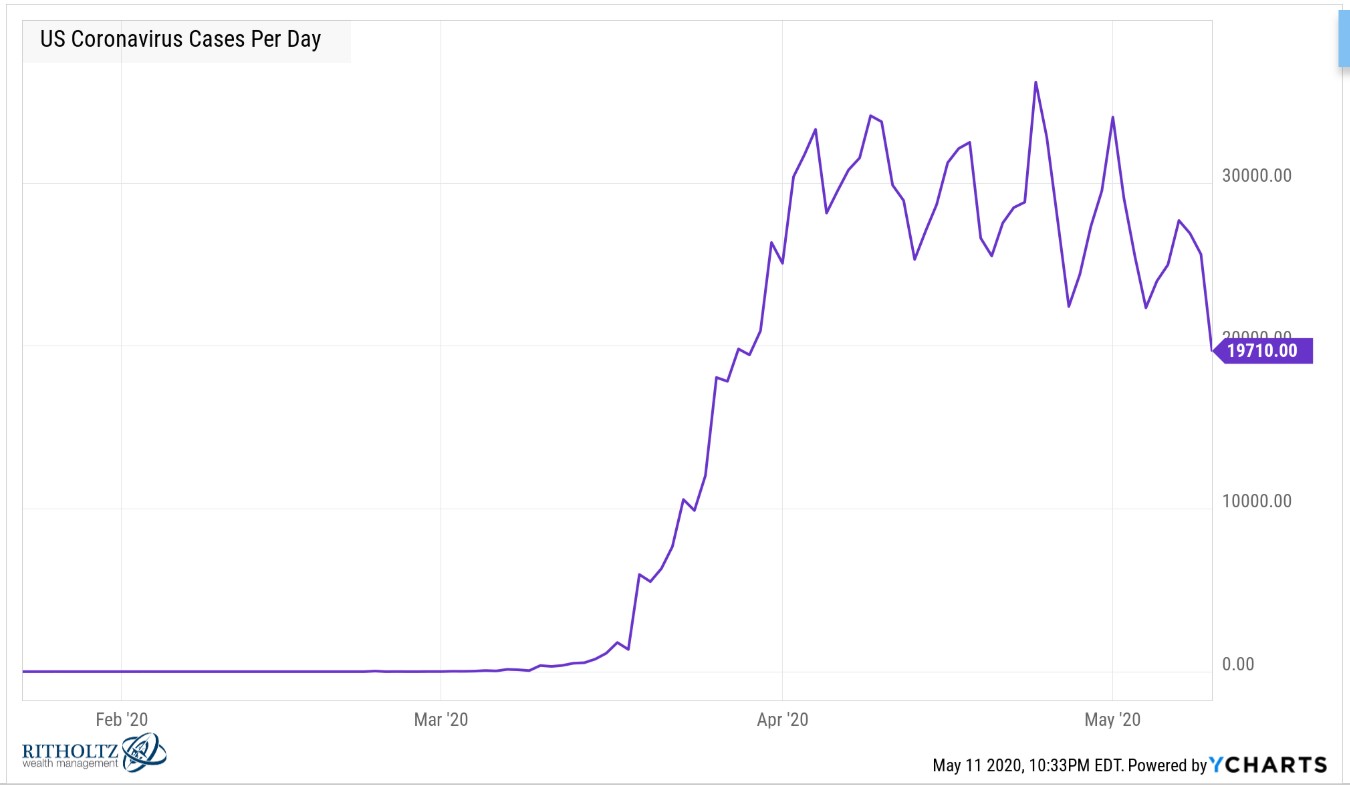
Task: Click the purple 19710.00 value flag
Action: 1262,351
